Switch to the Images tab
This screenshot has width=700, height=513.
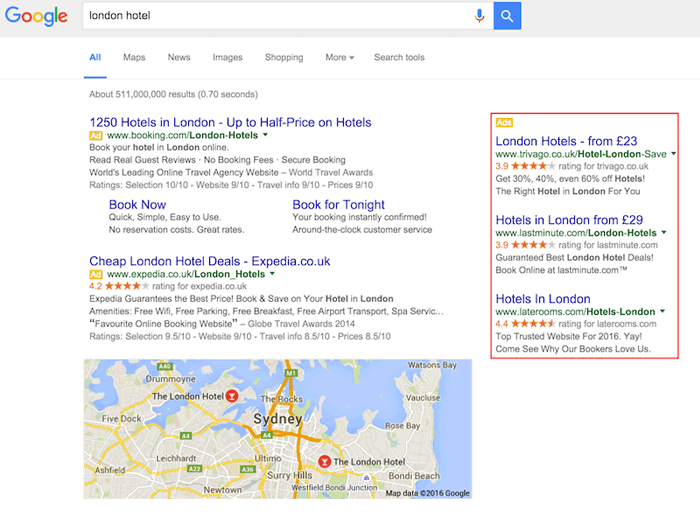[x=227, y=58]
